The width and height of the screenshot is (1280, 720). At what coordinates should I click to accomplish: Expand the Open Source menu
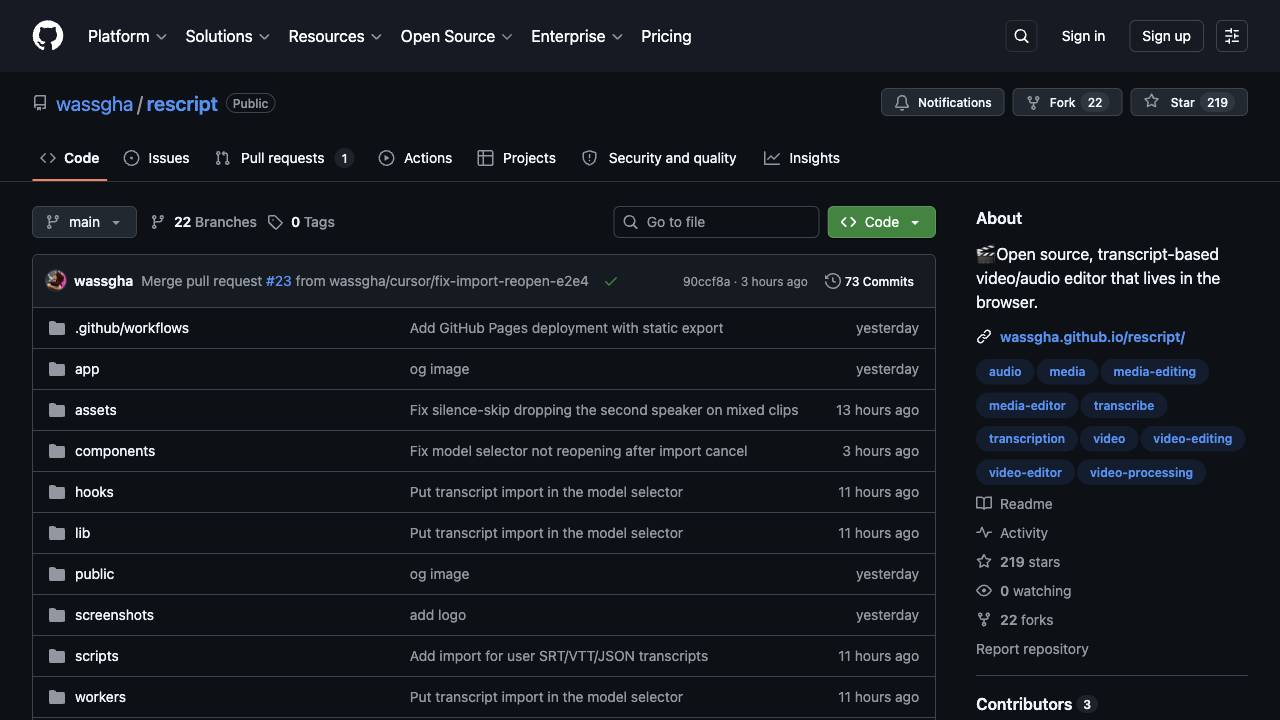pyautogui.click(x=457, y=36)
